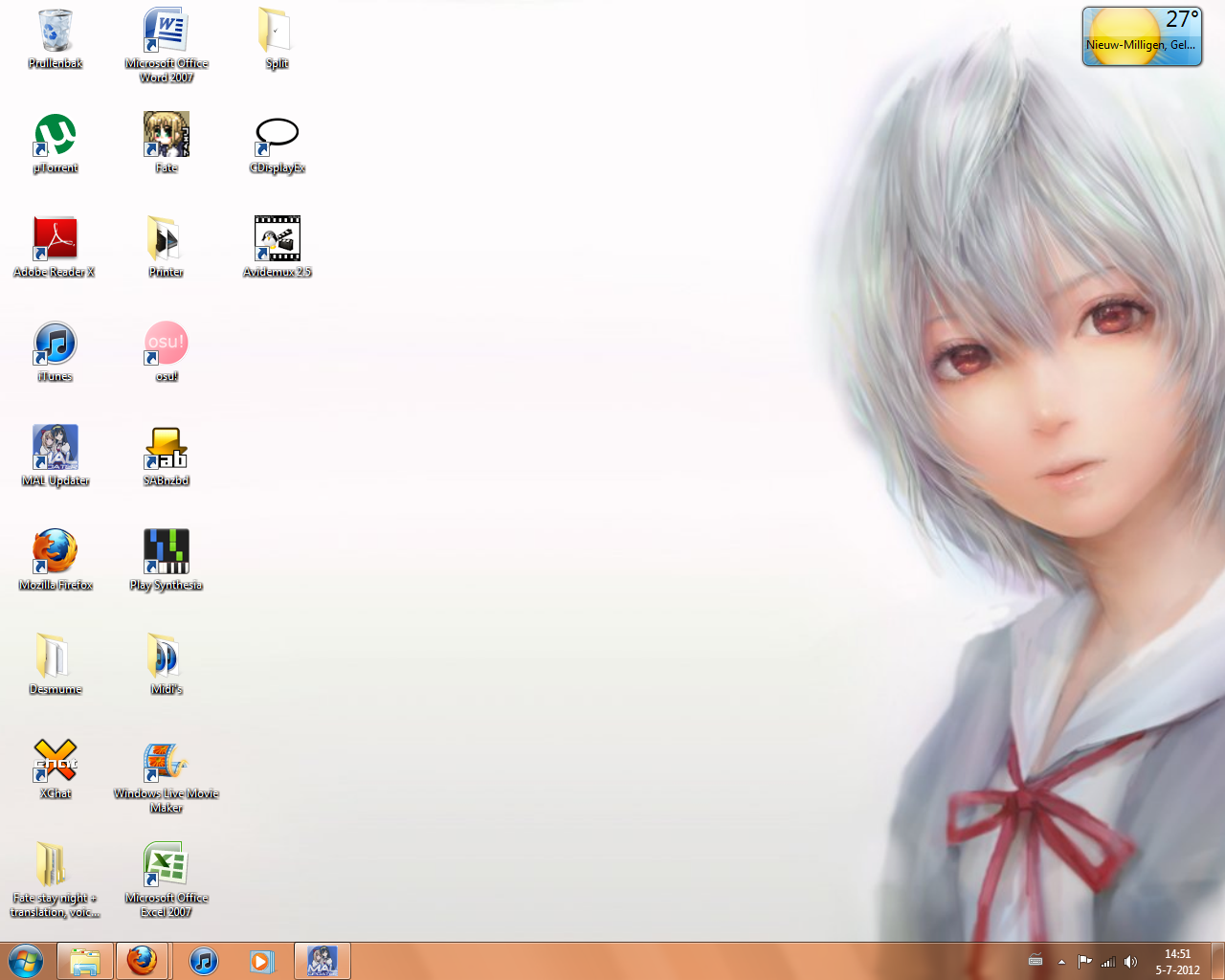Open the Prullenbak recycle bin icon
Image resolution: width=1225 pixels, height=980 pixels.
[56, 40]
